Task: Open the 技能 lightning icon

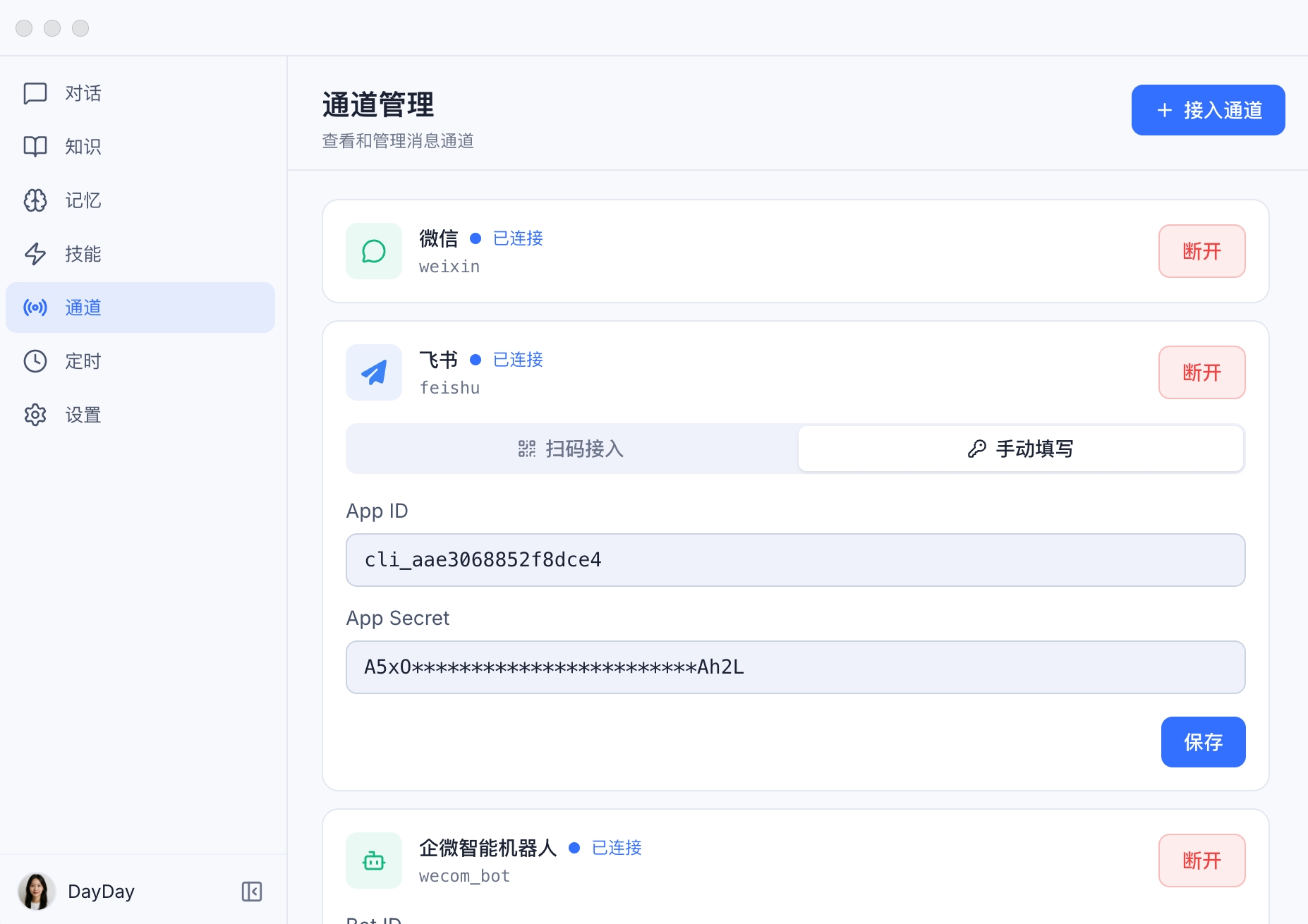Action: point(35,254)
